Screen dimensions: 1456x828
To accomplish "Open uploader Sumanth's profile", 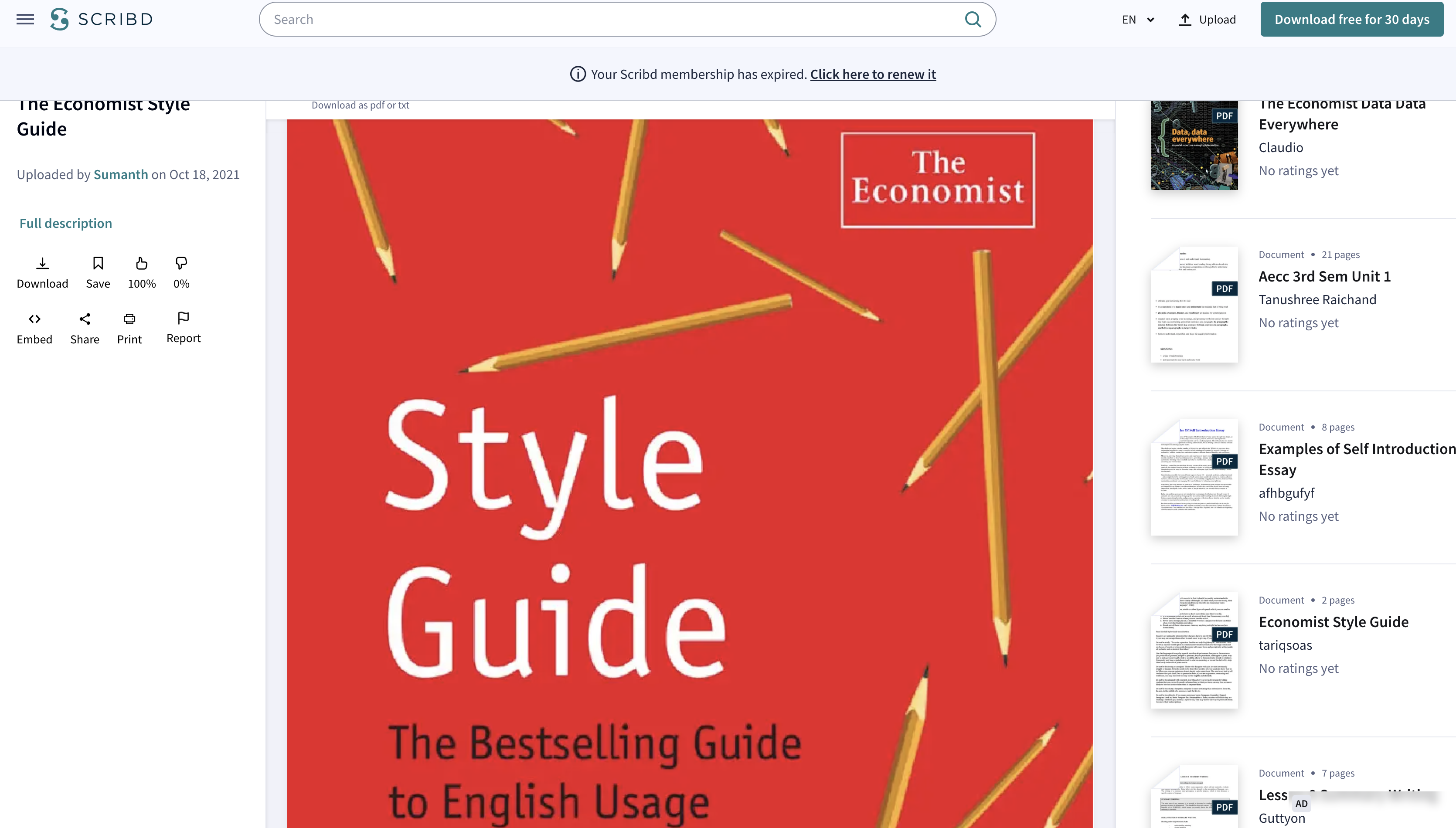I will point(121,175).
